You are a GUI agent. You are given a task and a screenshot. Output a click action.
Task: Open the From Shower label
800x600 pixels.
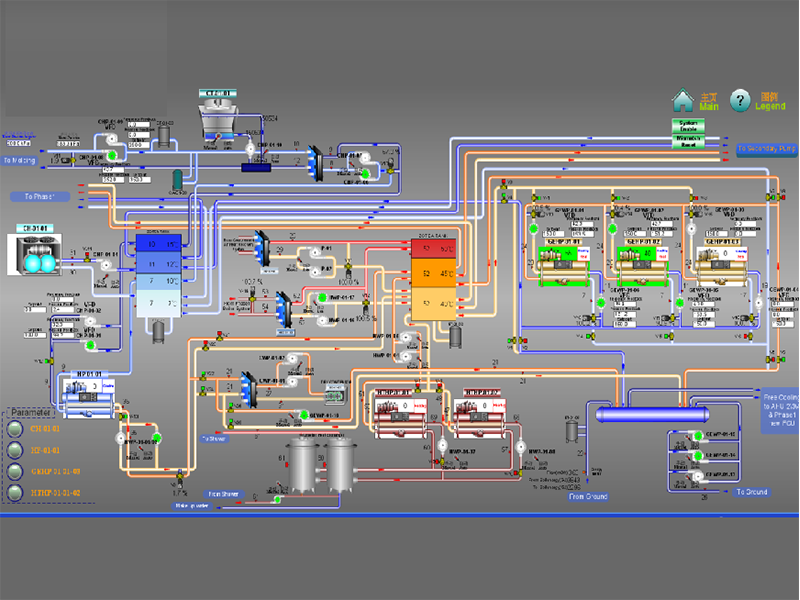click(223, 494)
